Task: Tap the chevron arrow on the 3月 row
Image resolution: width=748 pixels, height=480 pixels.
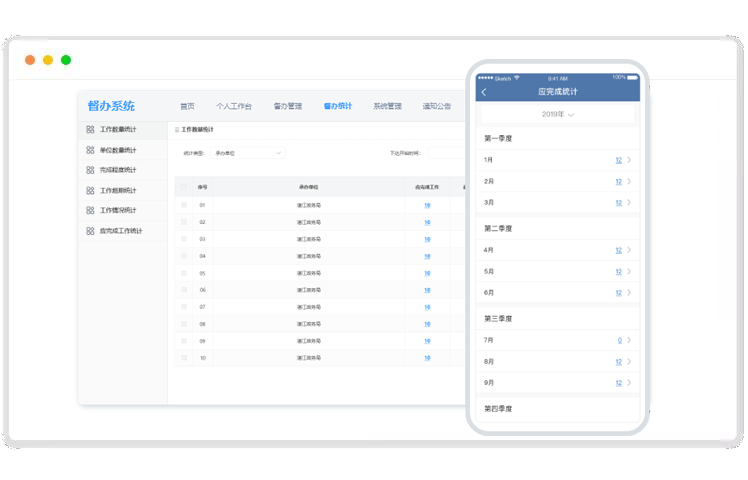Action: tap(629, 202)
